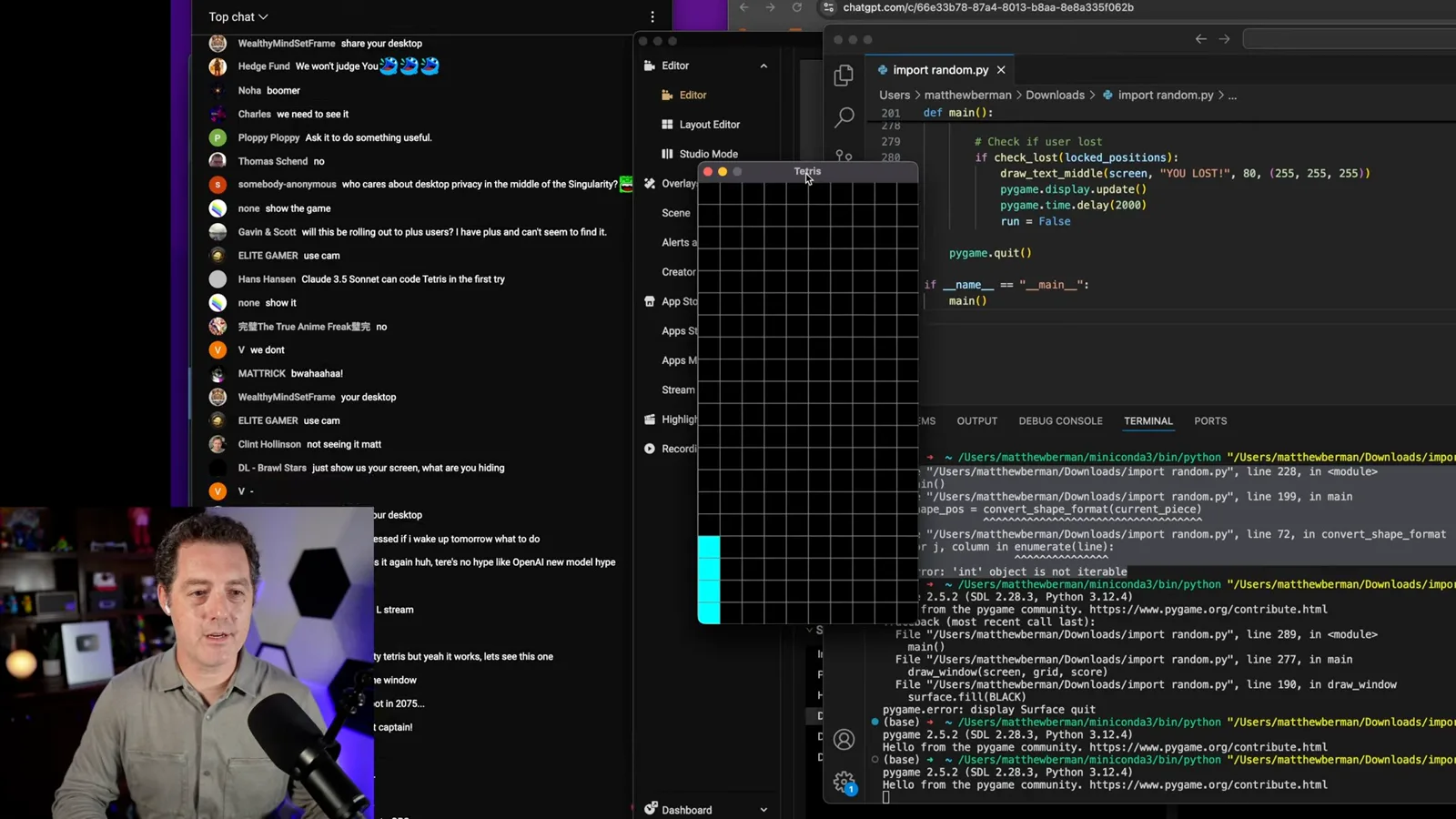This screenshot has width=1456, height=819.
Task: Switch to the PORTS tab
Action: coord(1210,421)
